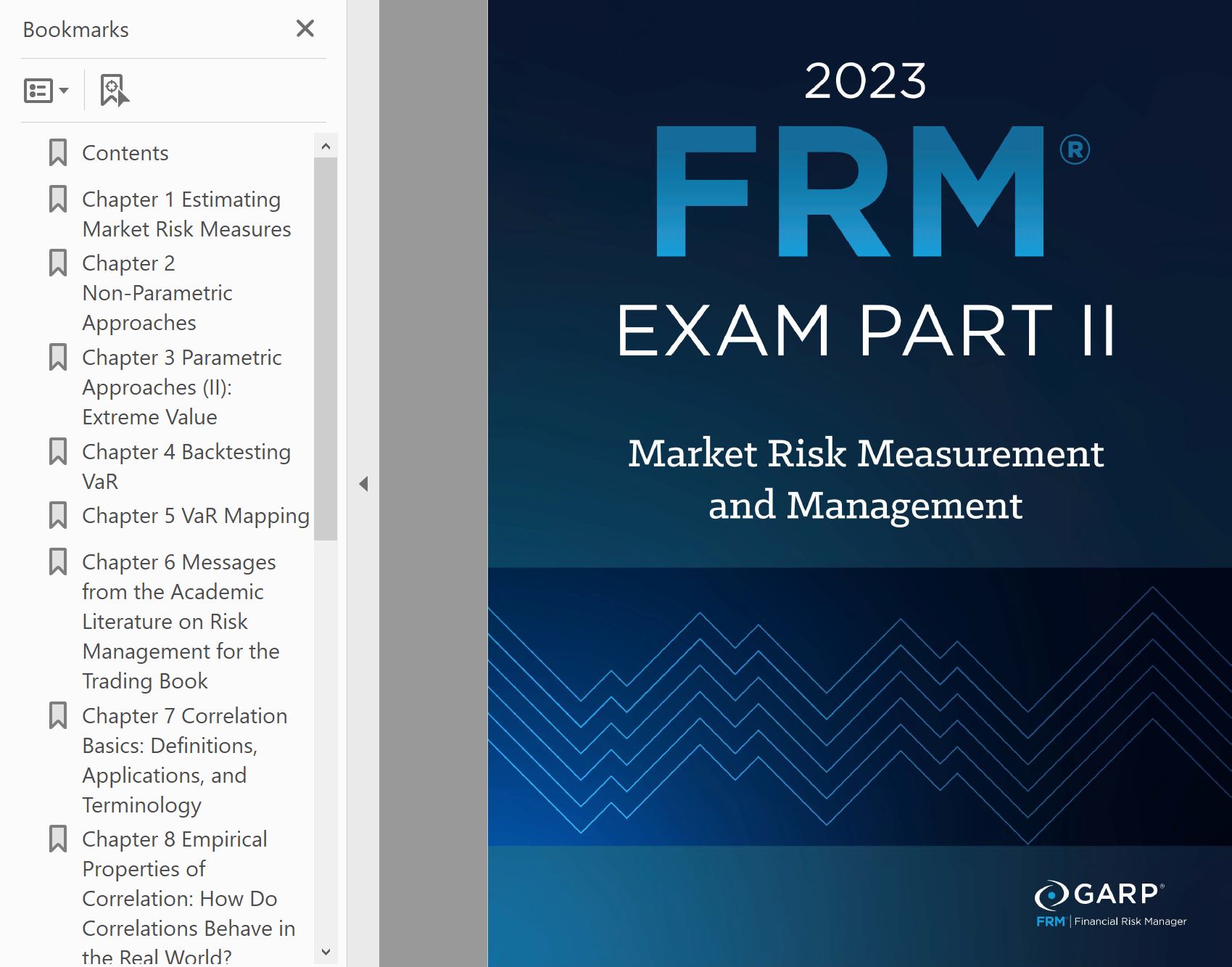
Task: Open the bookmark options dropdown menu
Action: pos(46,91)
